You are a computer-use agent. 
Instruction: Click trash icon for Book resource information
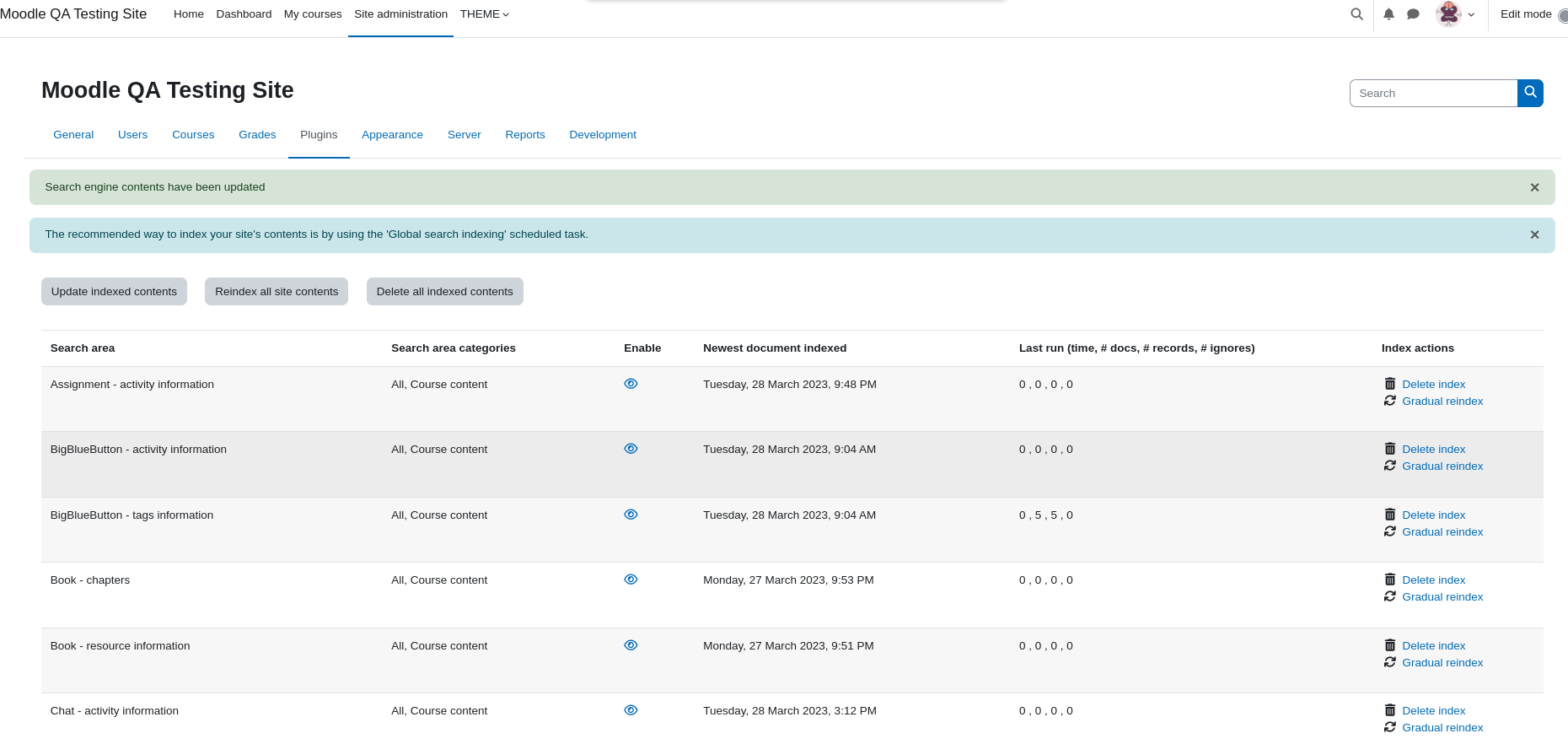(x=1390, y=645)
